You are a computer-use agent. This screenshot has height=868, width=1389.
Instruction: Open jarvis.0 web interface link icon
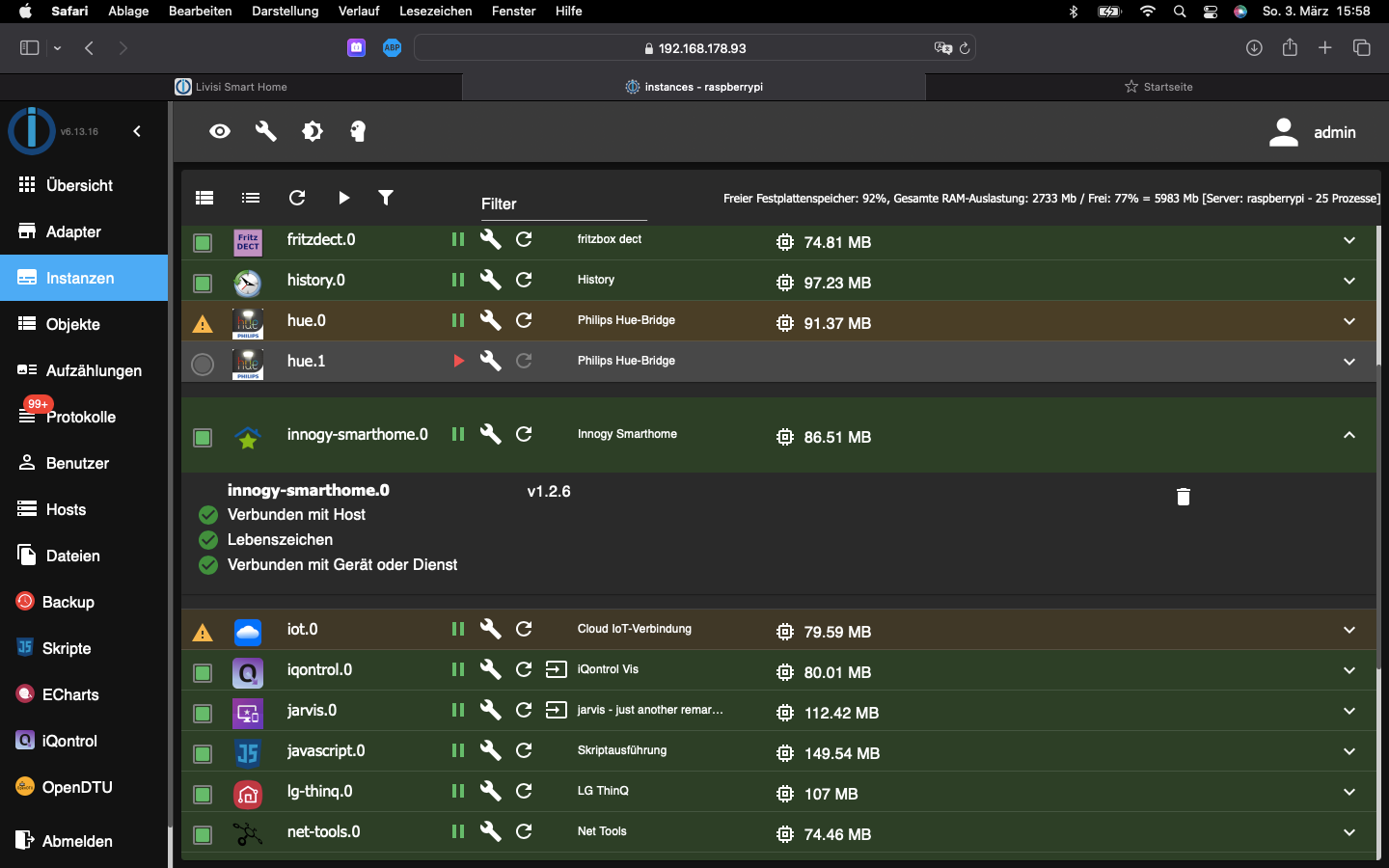557,710
